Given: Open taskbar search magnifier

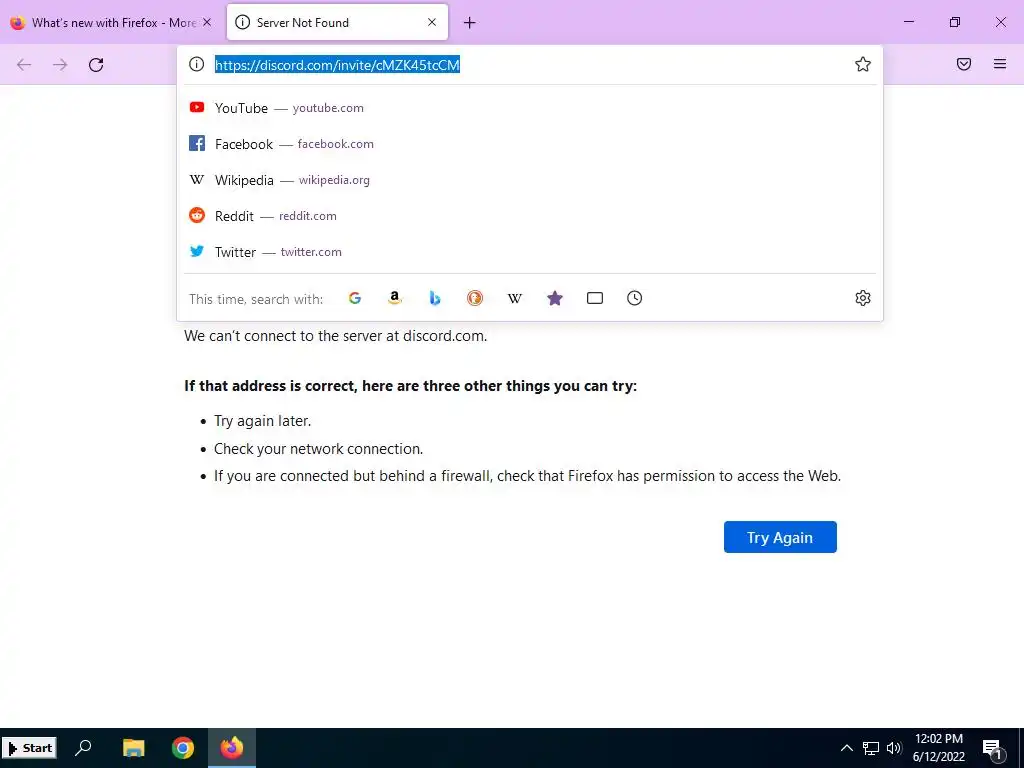Looking at the screenshot, I should pyautogui.click(x=83, y=748).
